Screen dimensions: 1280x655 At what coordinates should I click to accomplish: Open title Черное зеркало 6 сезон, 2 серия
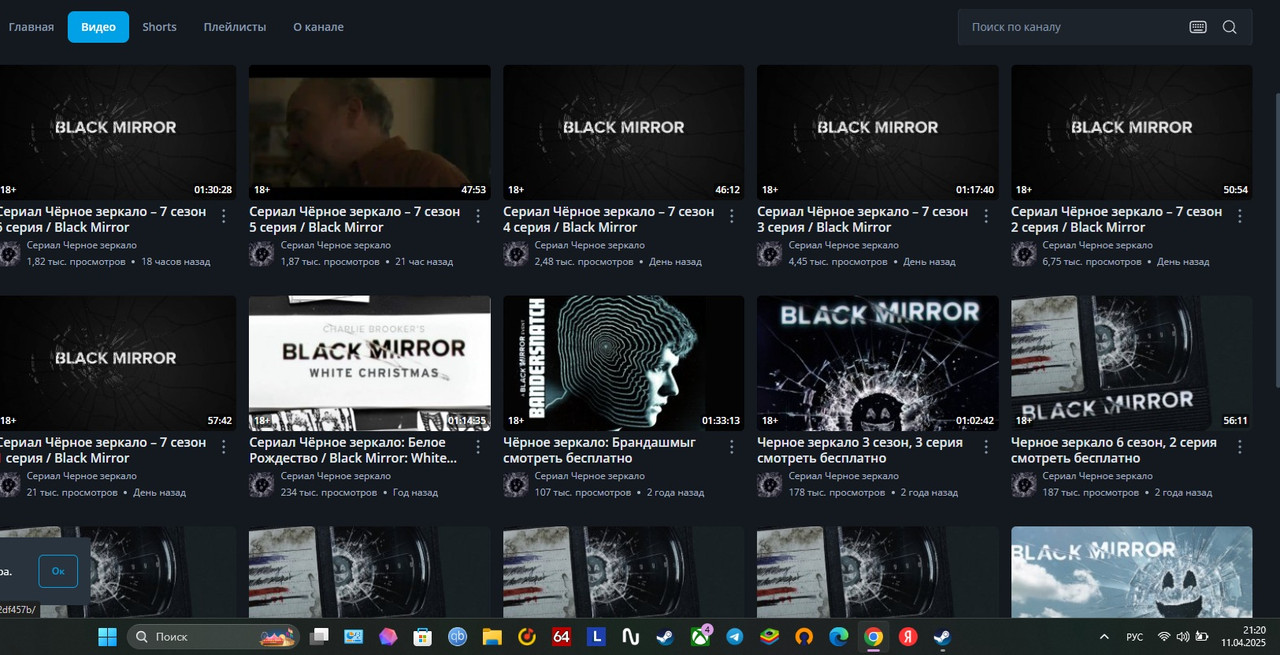click(1114, 450)
